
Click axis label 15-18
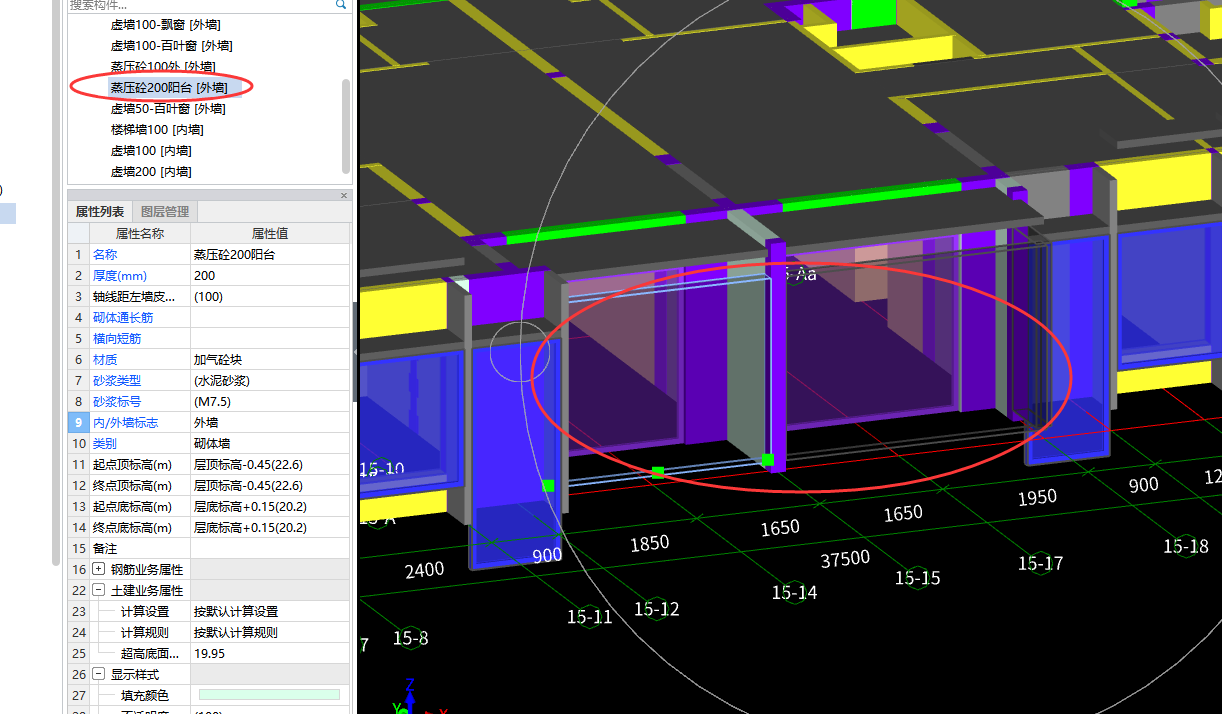click(x=1186, y=546)
